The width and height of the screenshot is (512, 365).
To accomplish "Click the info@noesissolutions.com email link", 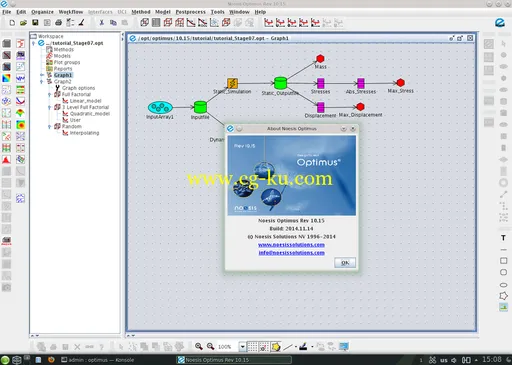I will pos(292,253).
